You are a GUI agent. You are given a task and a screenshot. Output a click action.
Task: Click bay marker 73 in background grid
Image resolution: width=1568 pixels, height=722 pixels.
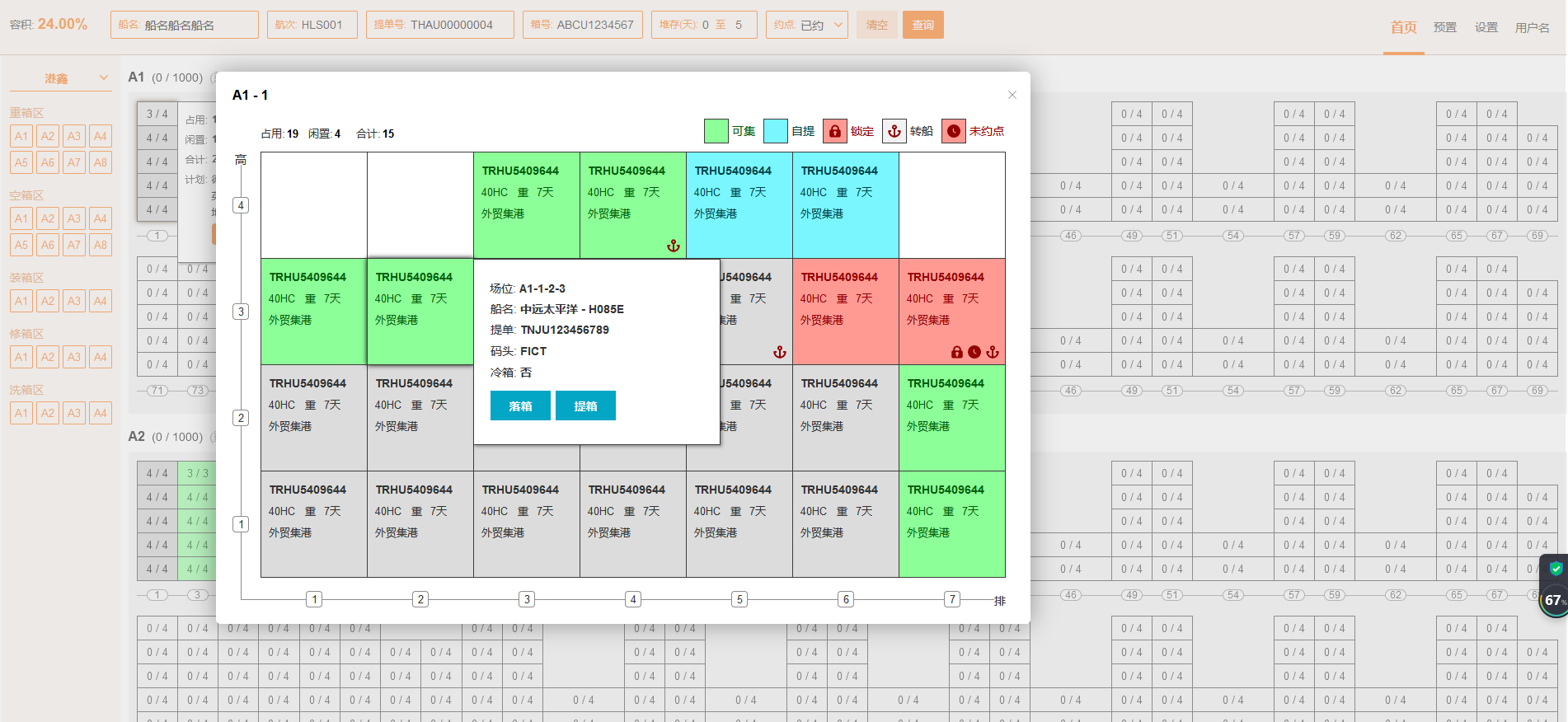click(197, 391)
